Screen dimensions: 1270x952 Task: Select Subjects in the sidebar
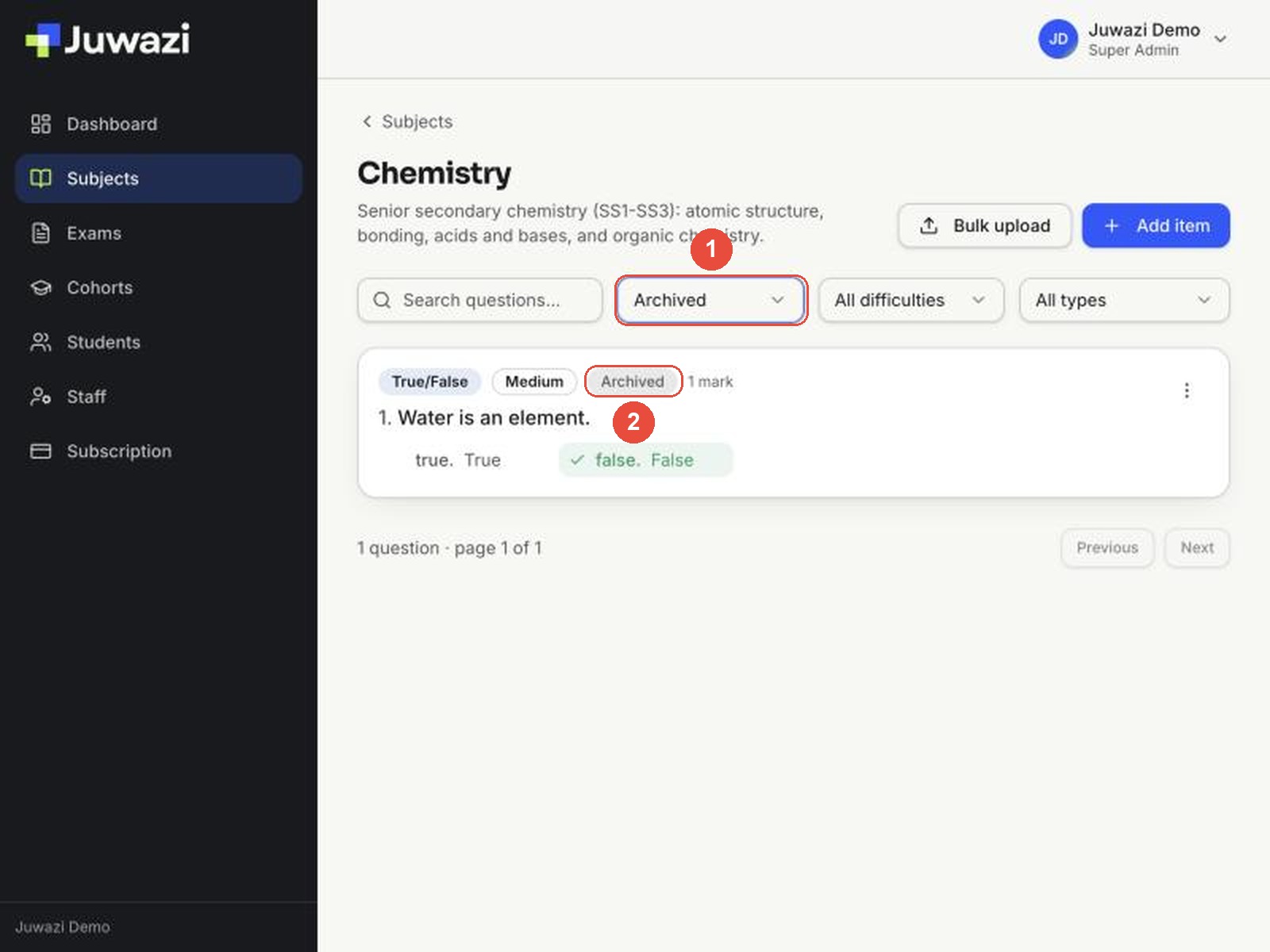point(158,178)
